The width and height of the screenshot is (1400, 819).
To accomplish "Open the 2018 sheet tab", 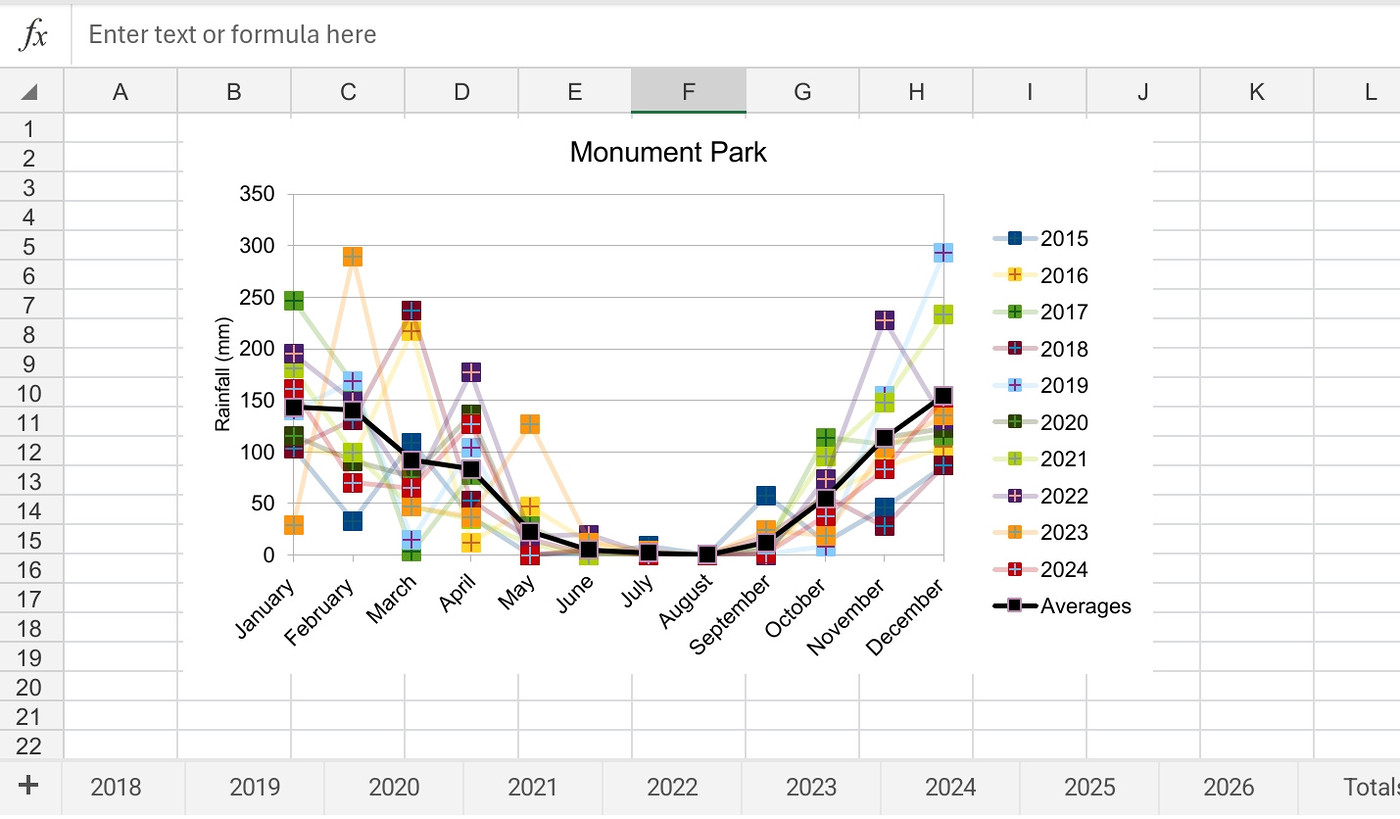I will coord(116,787).
